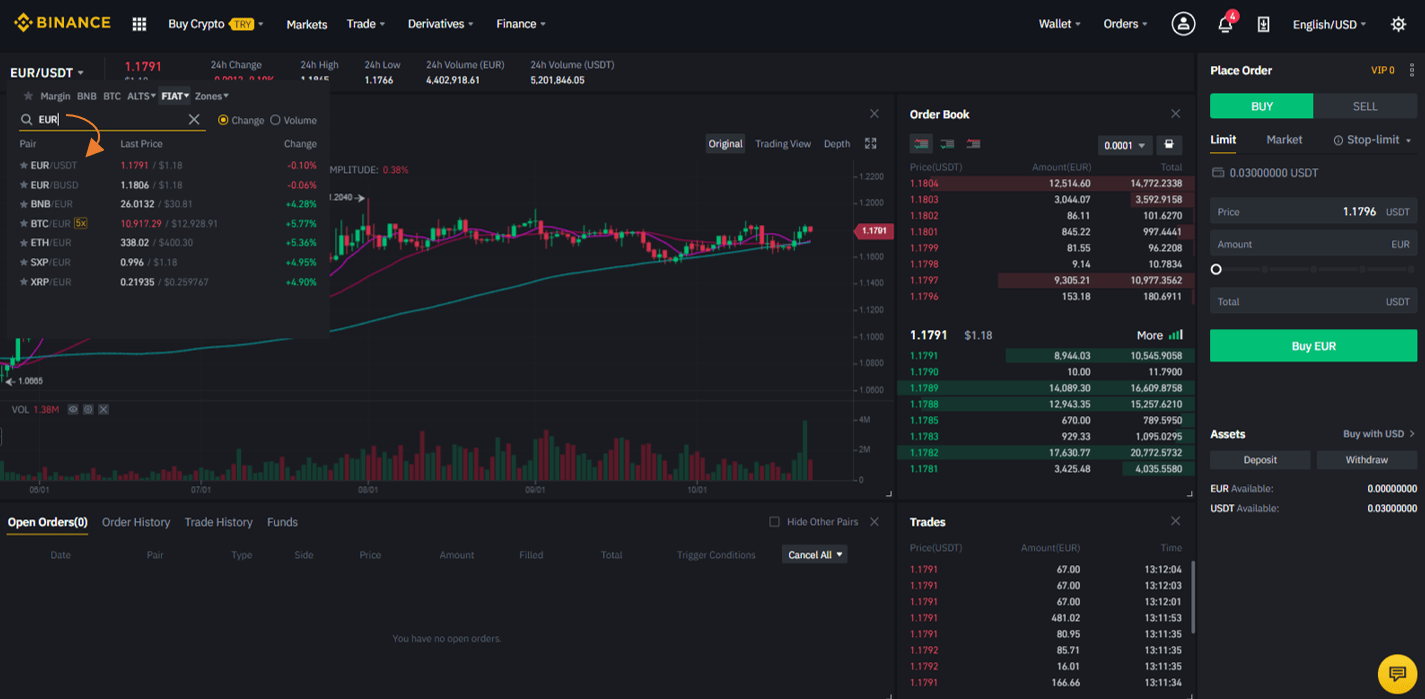Toggle theme with the sun icon
1425x699 pixels.
1398,24
